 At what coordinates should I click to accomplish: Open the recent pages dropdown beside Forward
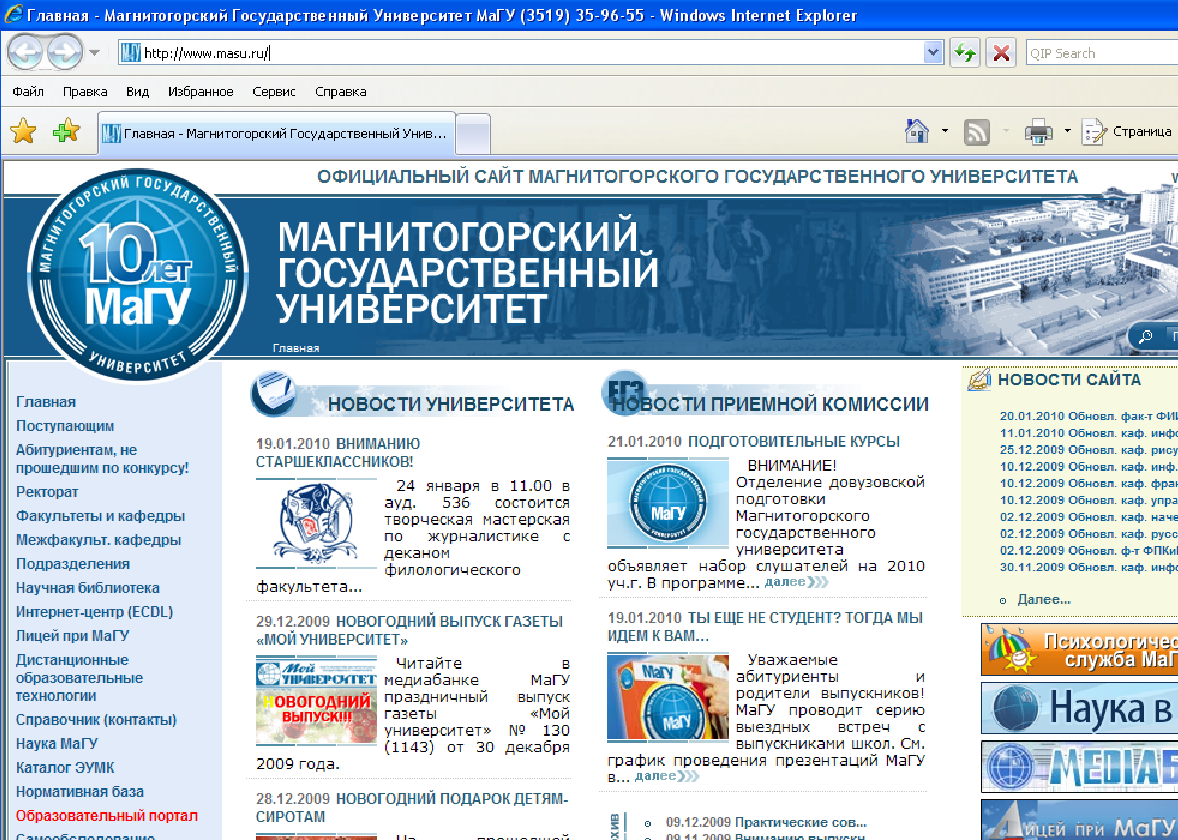tap(94, 53)
